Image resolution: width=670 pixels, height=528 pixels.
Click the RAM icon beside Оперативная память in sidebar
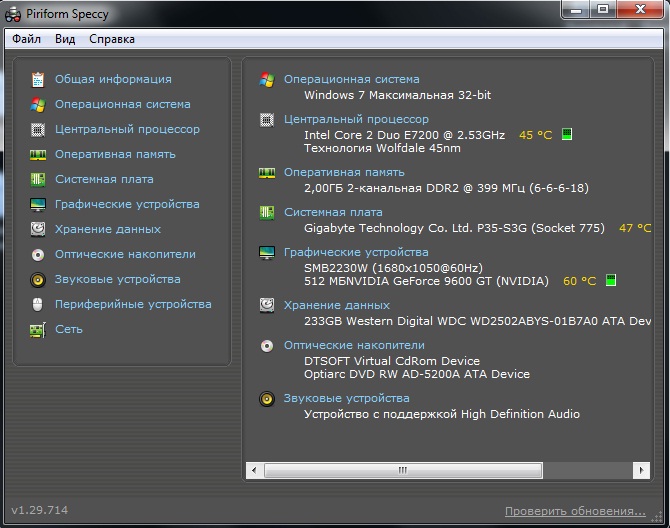(x=38, y=154)
